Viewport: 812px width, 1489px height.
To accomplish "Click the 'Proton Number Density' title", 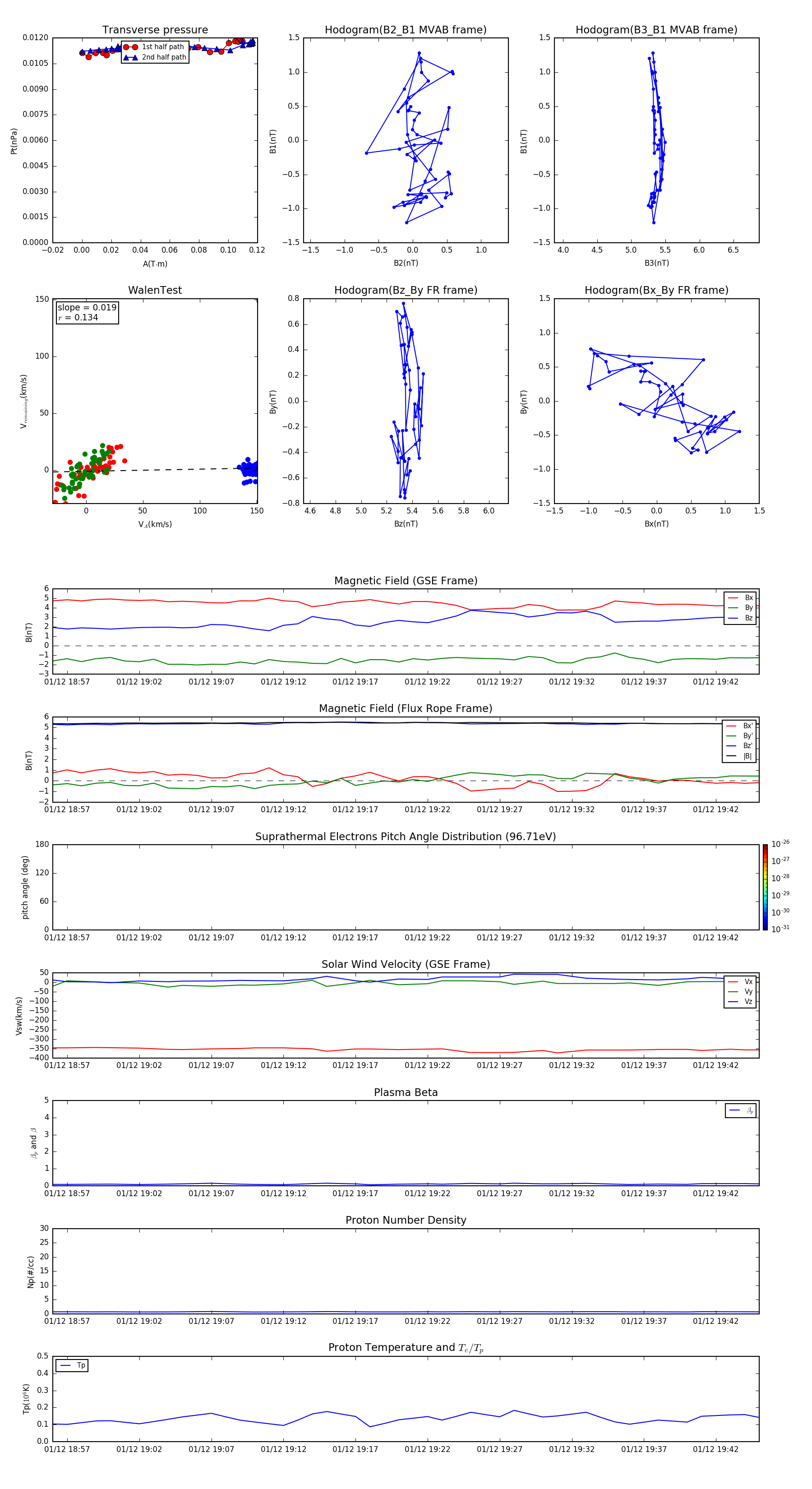I will pos(406,1220).
